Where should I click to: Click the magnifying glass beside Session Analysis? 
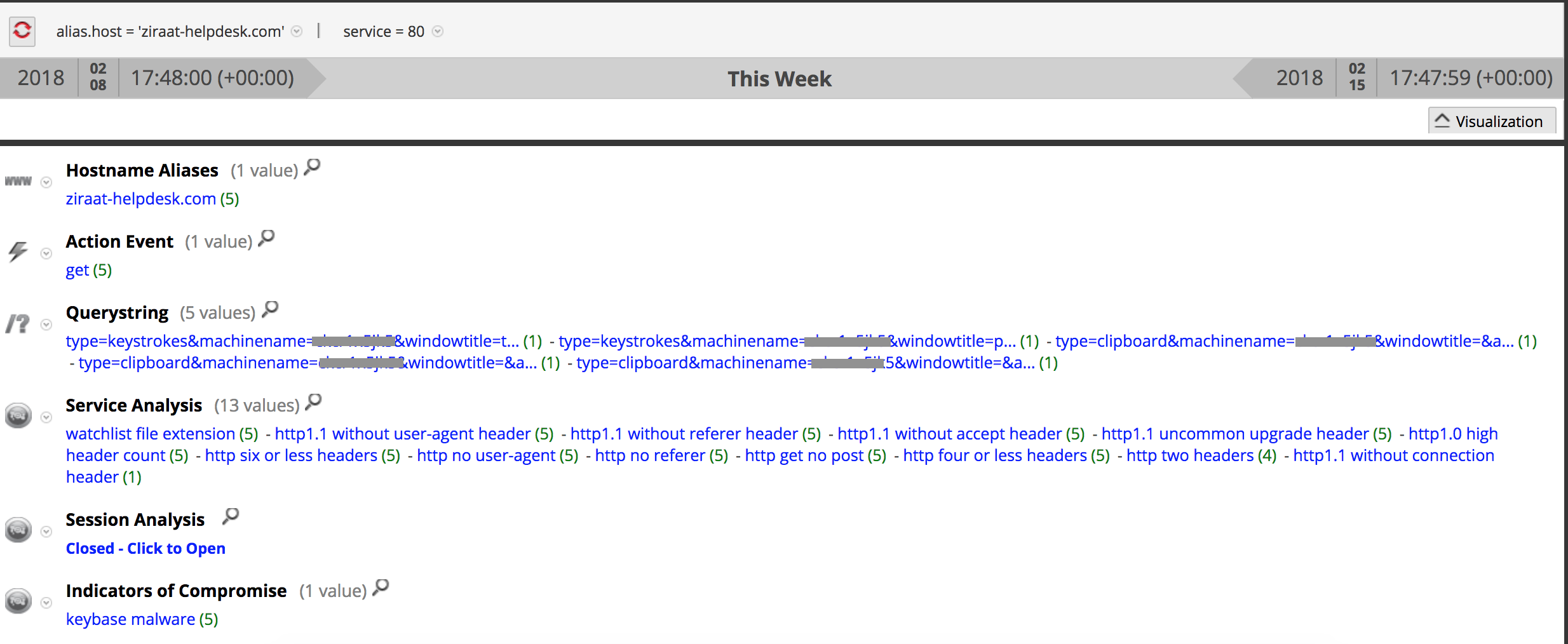(230, 516)
